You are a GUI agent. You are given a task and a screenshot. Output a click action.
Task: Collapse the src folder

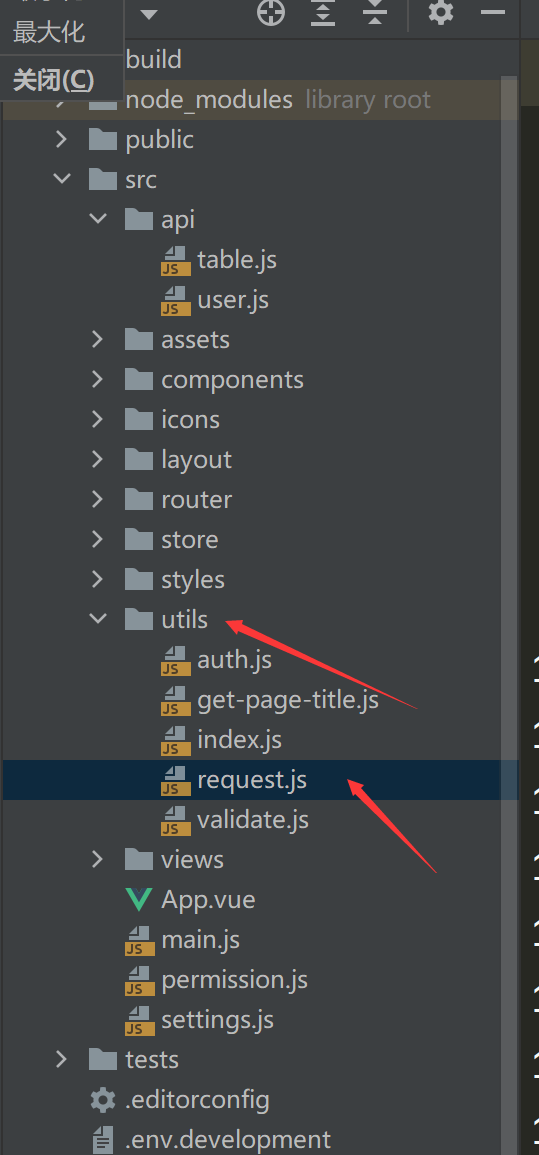click(62, 179)
